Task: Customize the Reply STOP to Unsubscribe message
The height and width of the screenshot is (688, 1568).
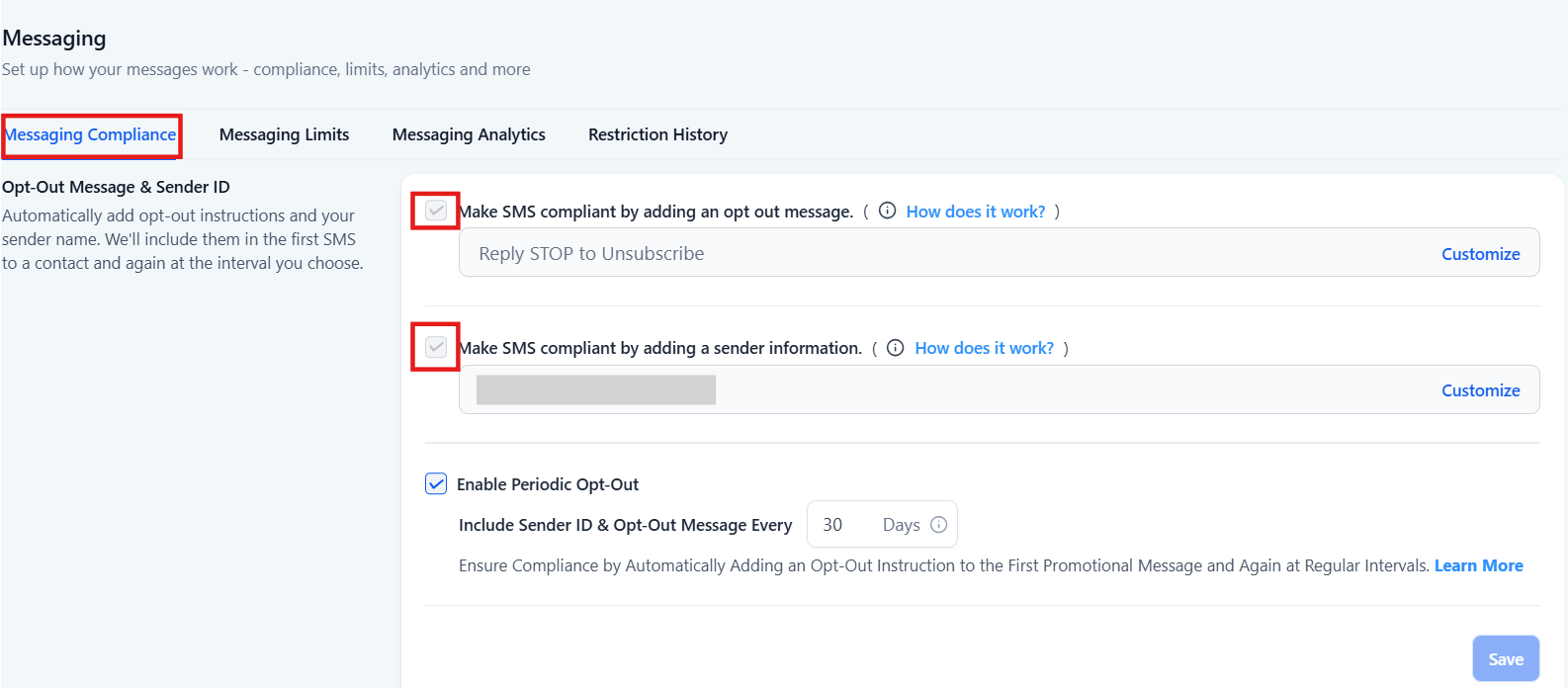Action: coord(1480,254)
